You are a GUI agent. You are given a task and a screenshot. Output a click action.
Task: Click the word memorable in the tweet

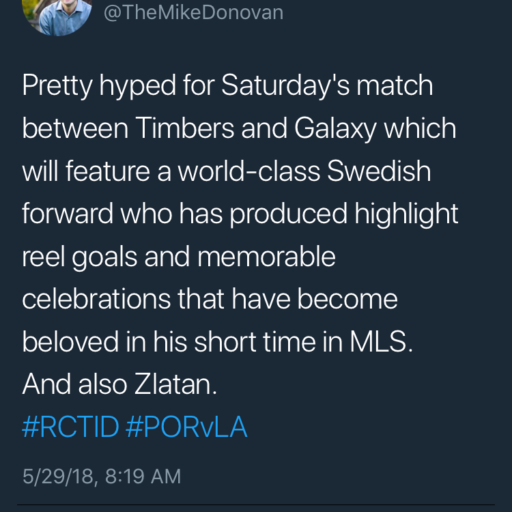point(267,256)
